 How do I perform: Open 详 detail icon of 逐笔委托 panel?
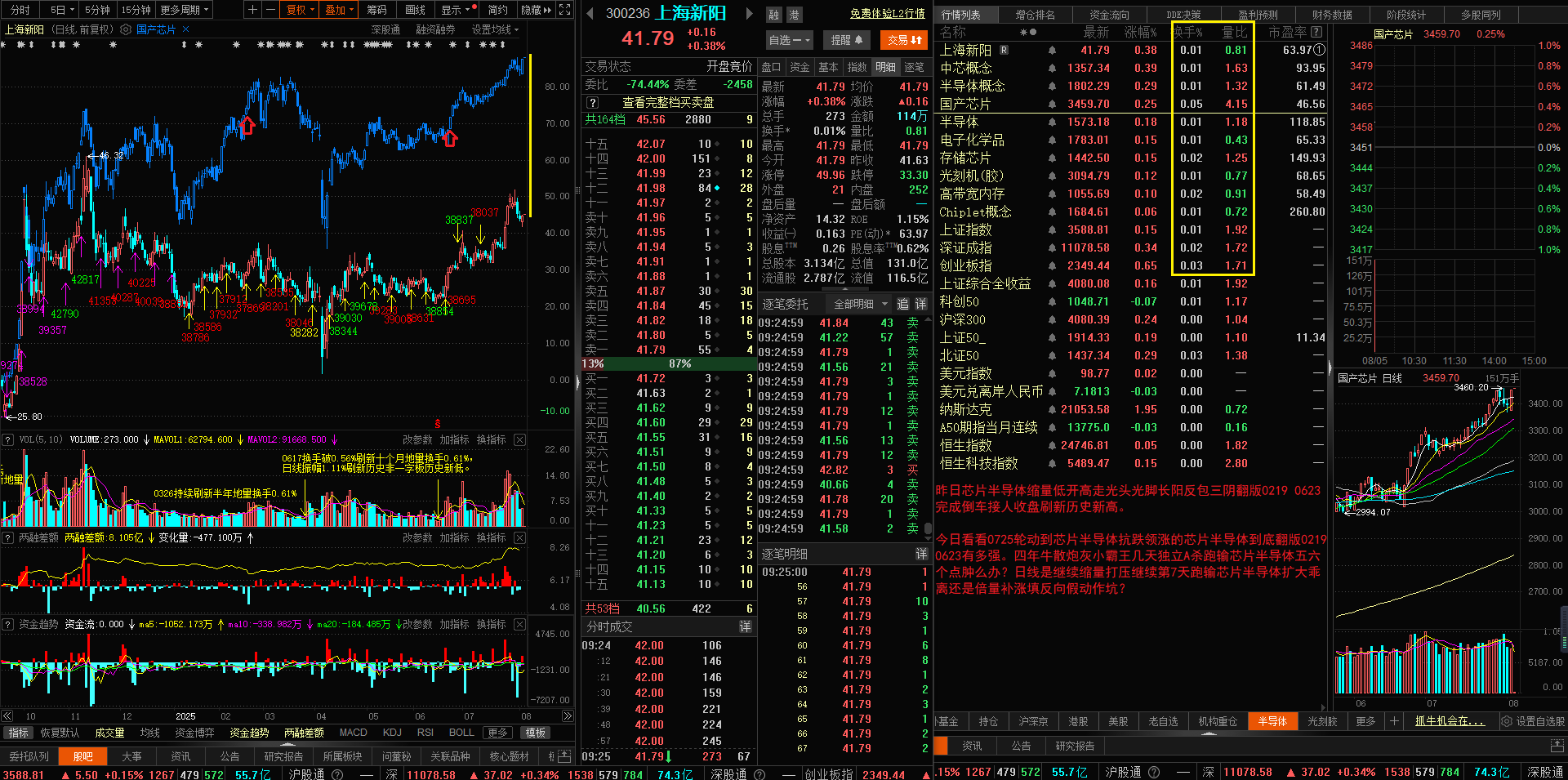920,304
